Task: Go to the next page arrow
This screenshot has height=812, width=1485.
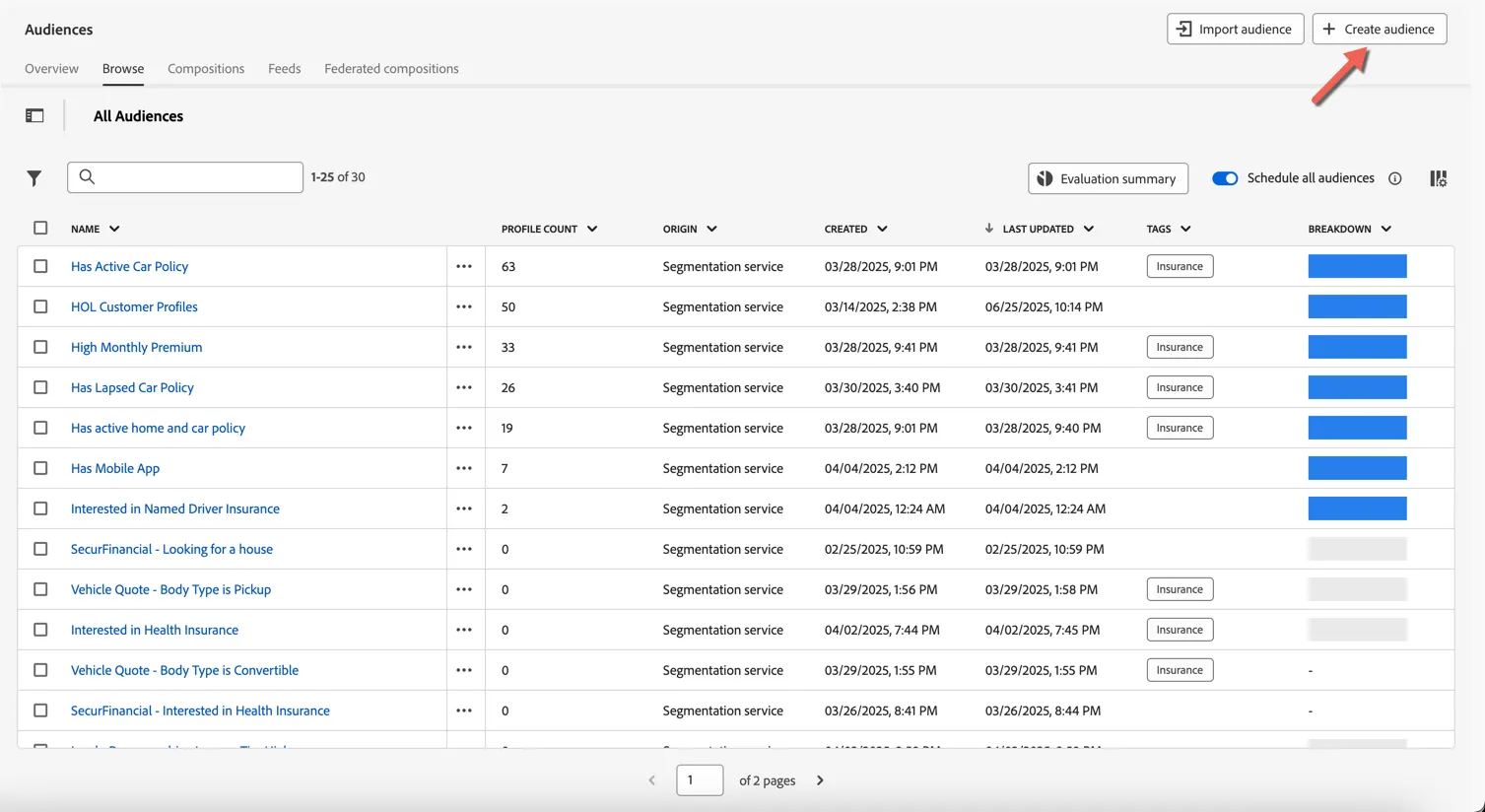Action: coord(820,780)
